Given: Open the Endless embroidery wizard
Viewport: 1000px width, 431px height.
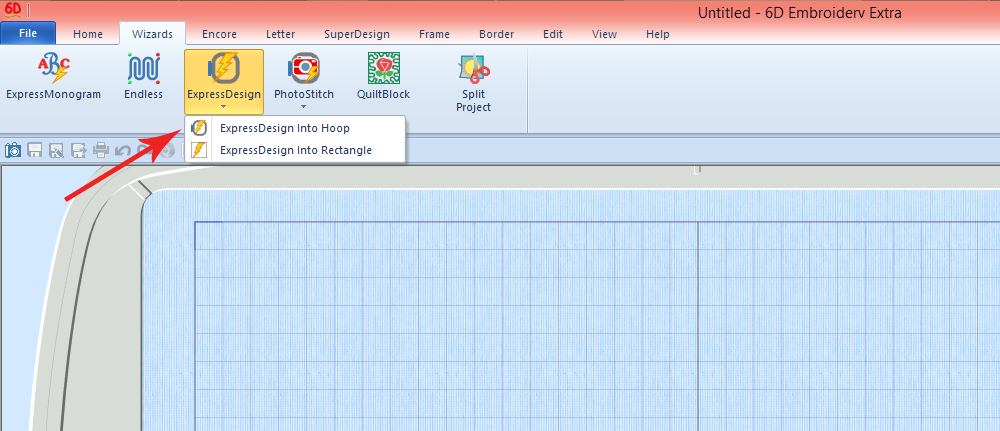Looking at the screenshot, I should click(143, 78).
